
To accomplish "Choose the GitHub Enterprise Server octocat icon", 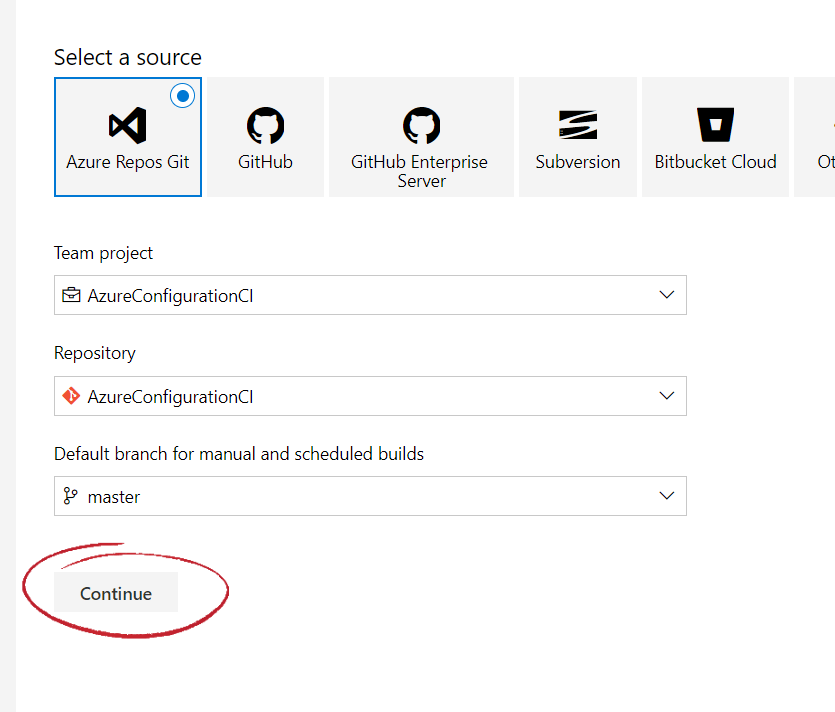I will (x=421, y=125).
